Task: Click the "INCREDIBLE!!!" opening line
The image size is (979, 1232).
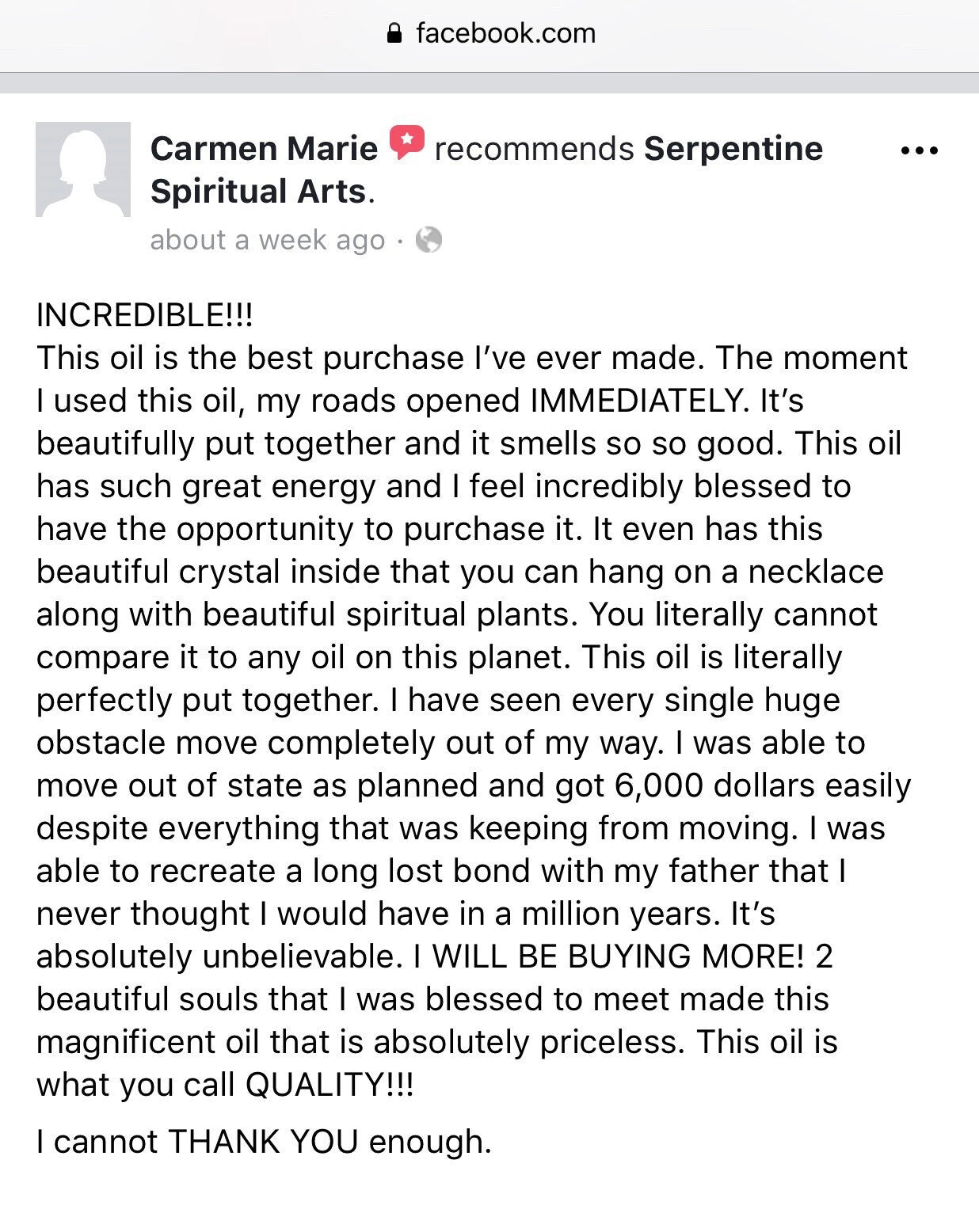Action: [x=145, y=315]
